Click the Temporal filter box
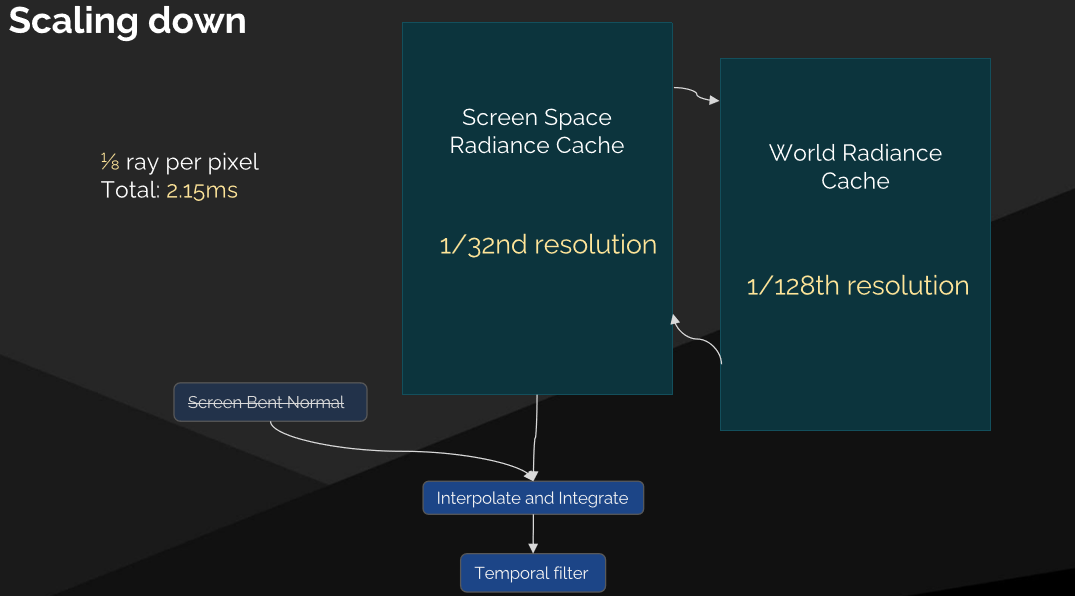Image resolution: width=1075 pixels, height=596 pixels. pyautogui.click(x=533, y=573)
